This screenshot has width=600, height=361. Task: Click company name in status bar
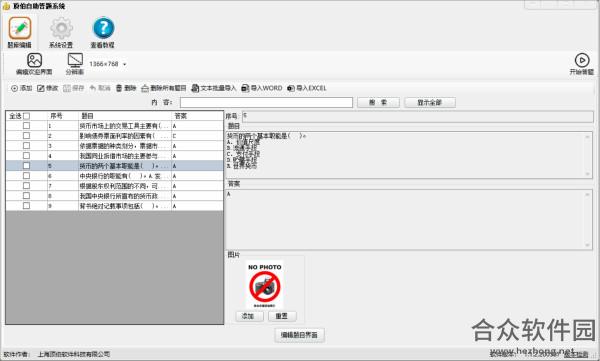point(74,354)
